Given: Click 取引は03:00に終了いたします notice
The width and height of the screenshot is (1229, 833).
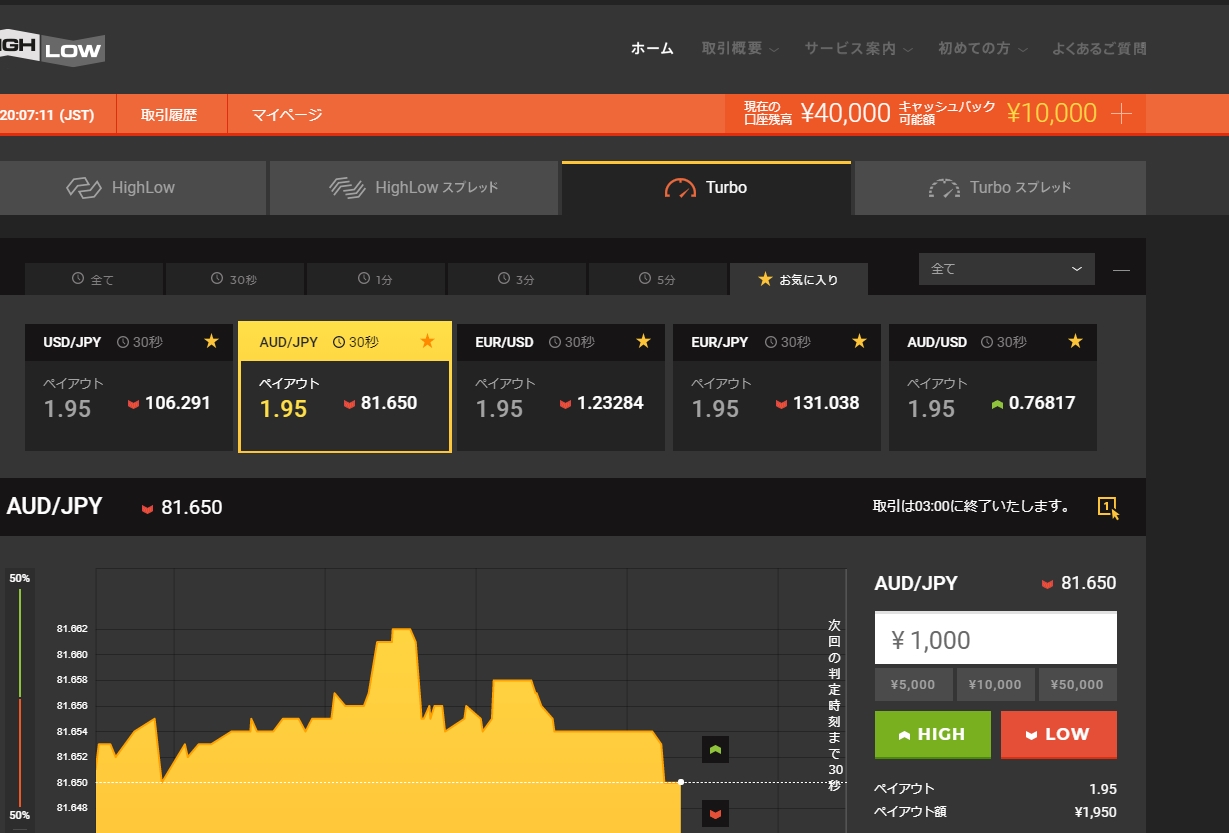Looking at the screenshot, I should (972, 506).
